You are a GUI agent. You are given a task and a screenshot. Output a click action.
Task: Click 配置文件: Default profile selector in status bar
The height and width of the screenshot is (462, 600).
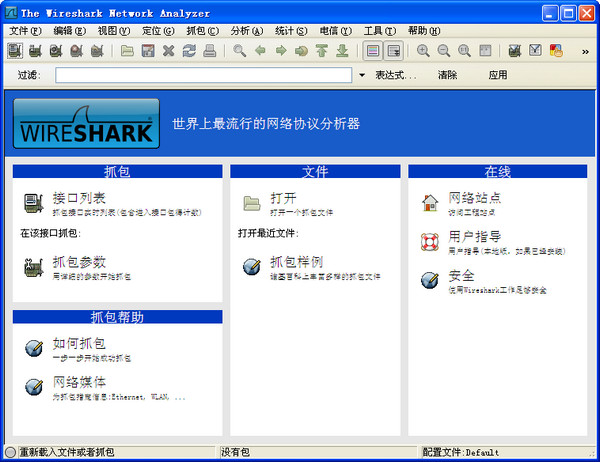click(460, 452)
